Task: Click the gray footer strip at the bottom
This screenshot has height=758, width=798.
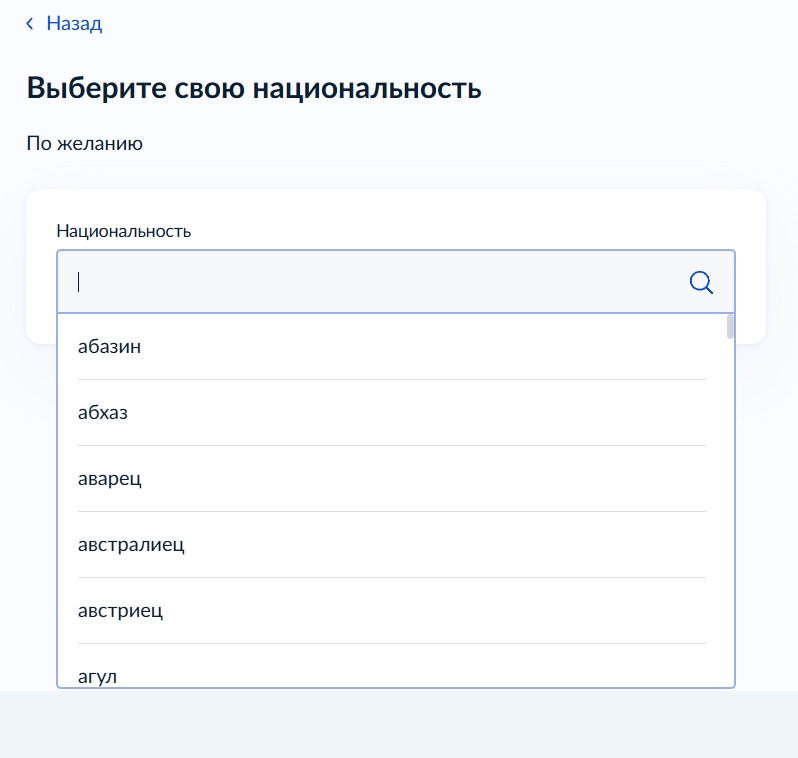Action: pos(398,724)
